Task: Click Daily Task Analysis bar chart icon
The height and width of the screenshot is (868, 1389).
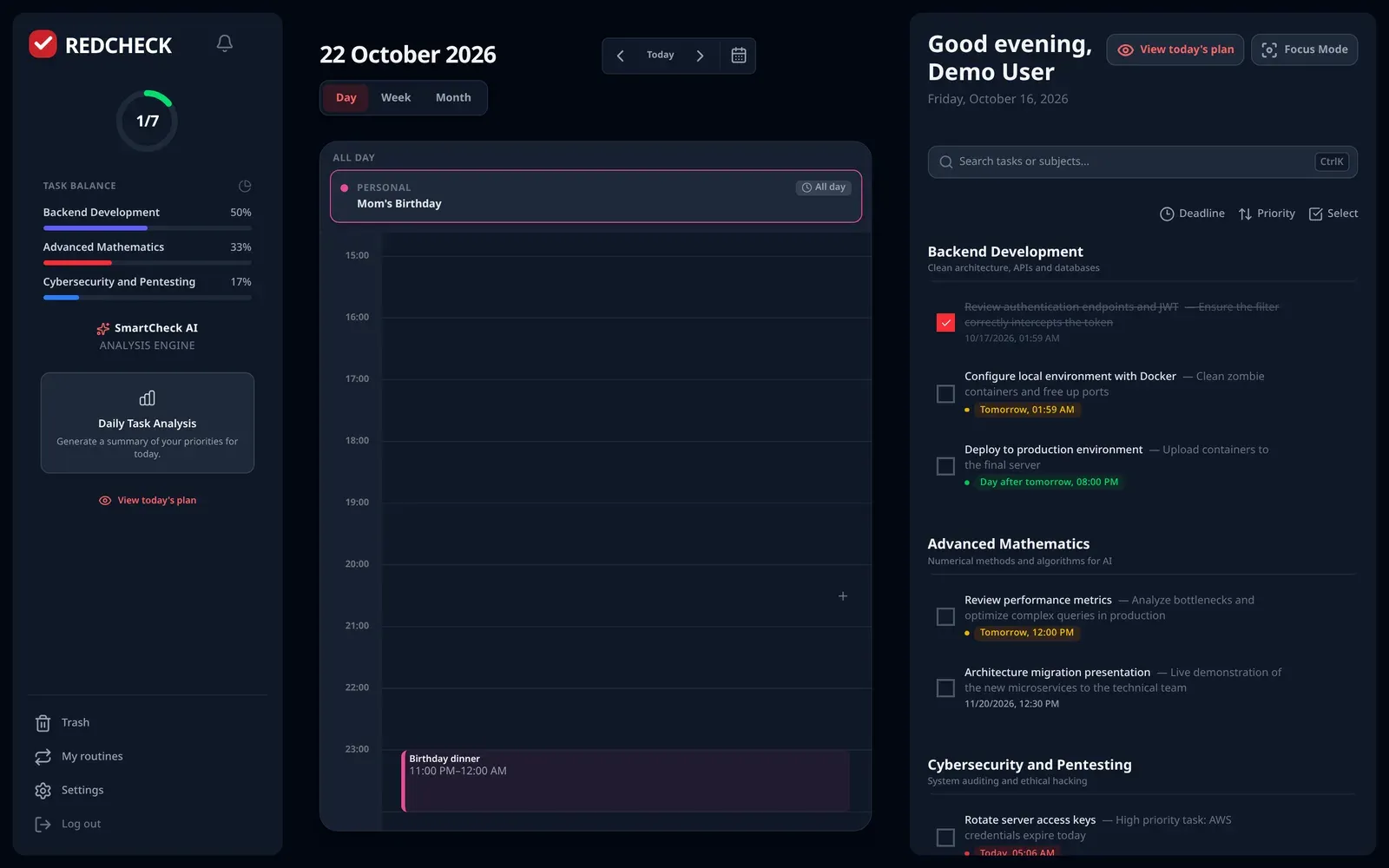Action: tap(148, 398)
